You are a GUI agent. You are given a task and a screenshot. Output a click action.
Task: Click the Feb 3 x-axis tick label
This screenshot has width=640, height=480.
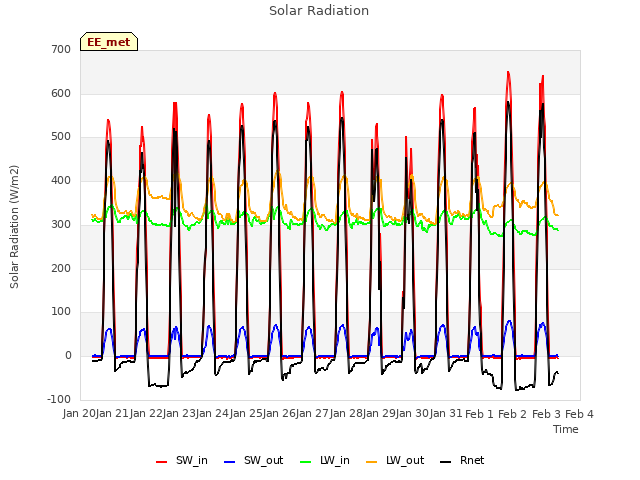coord(546,414)
